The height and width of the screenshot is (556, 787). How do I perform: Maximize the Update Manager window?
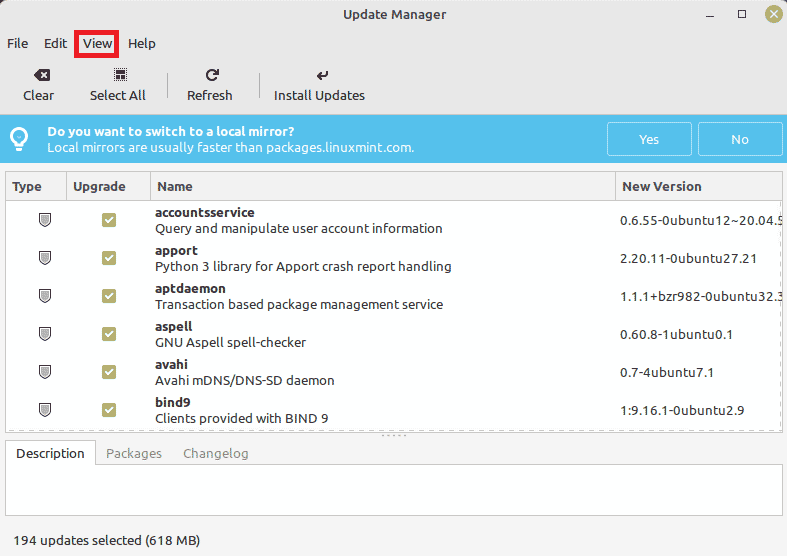click(742, 15)
